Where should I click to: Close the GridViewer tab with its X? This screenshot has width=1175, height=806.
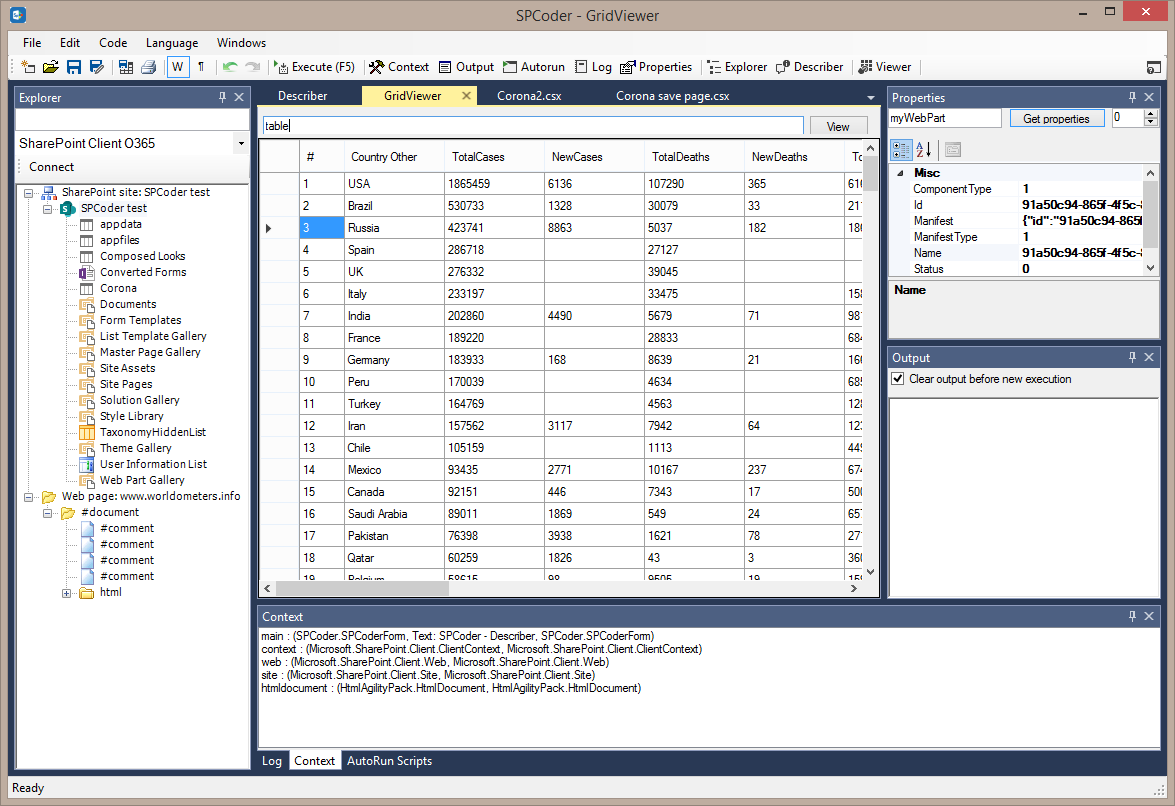tap(466, 96)
